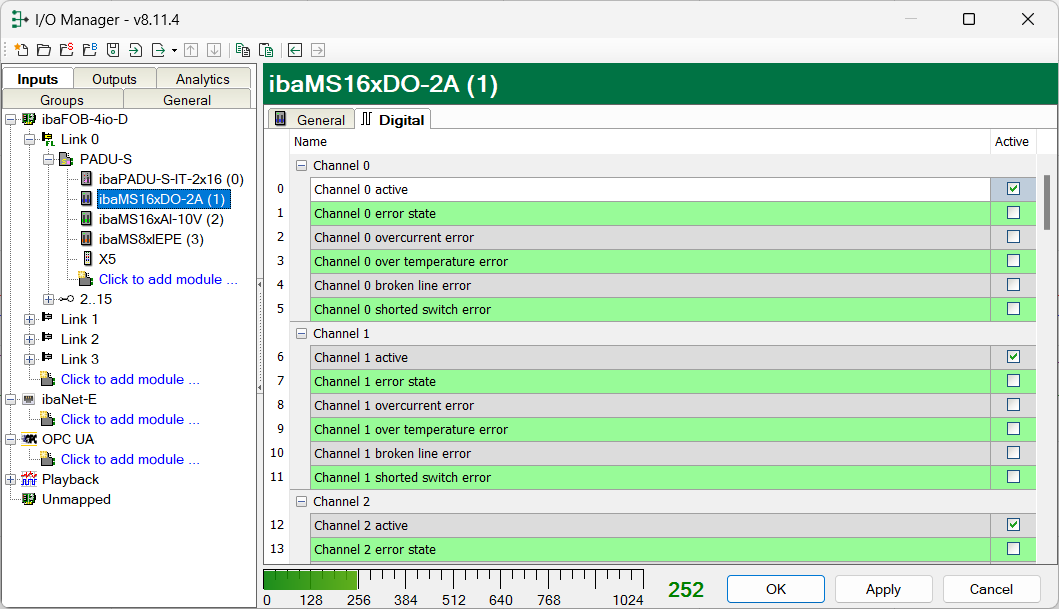1059x609 pixels.
Task: Open the Groups tab
Action: pyautogui.click(x=62, y=100)
